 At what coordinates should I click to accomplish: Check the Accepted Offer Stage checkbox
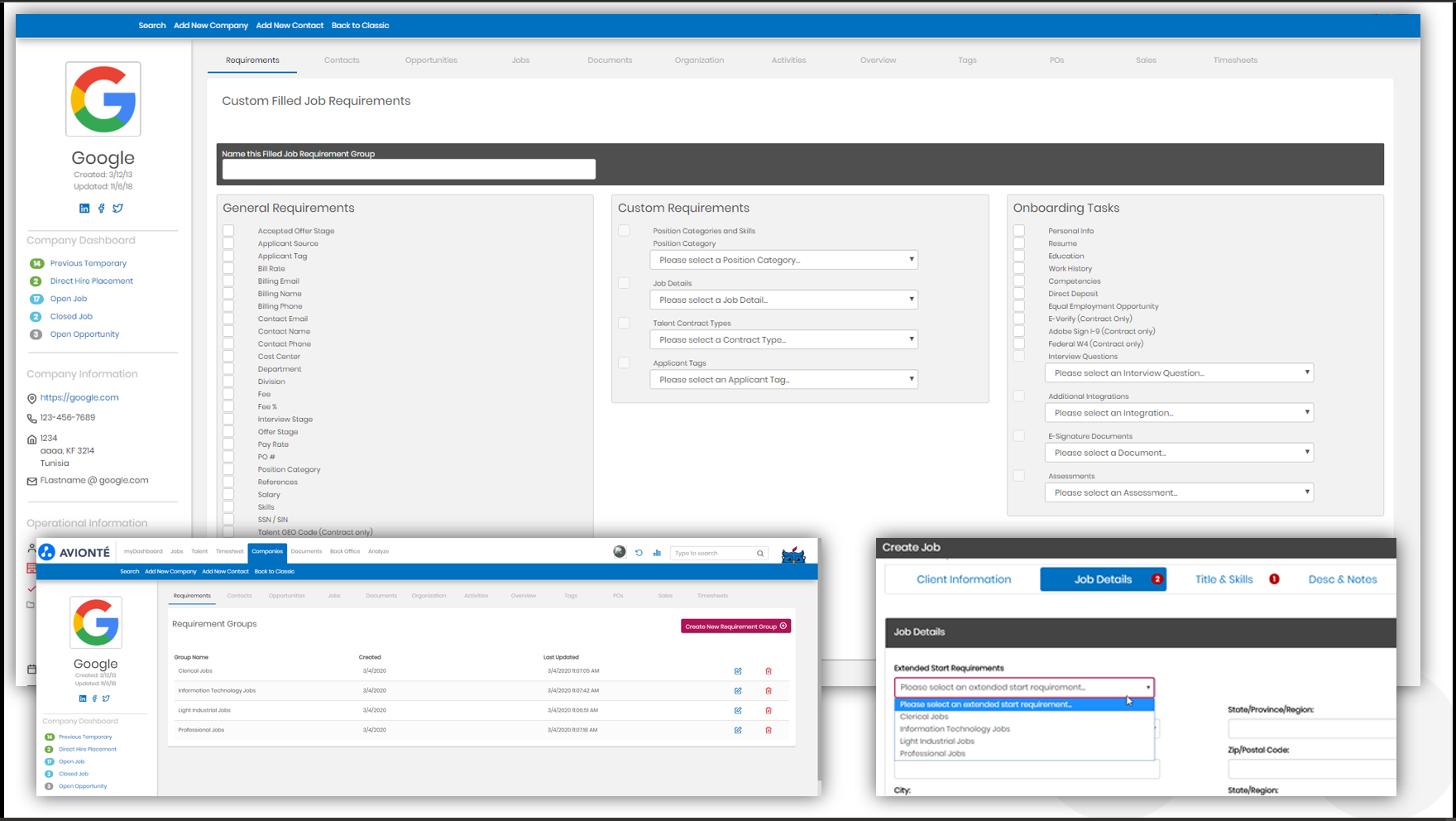pyautogui.click(x=228, y=231)
